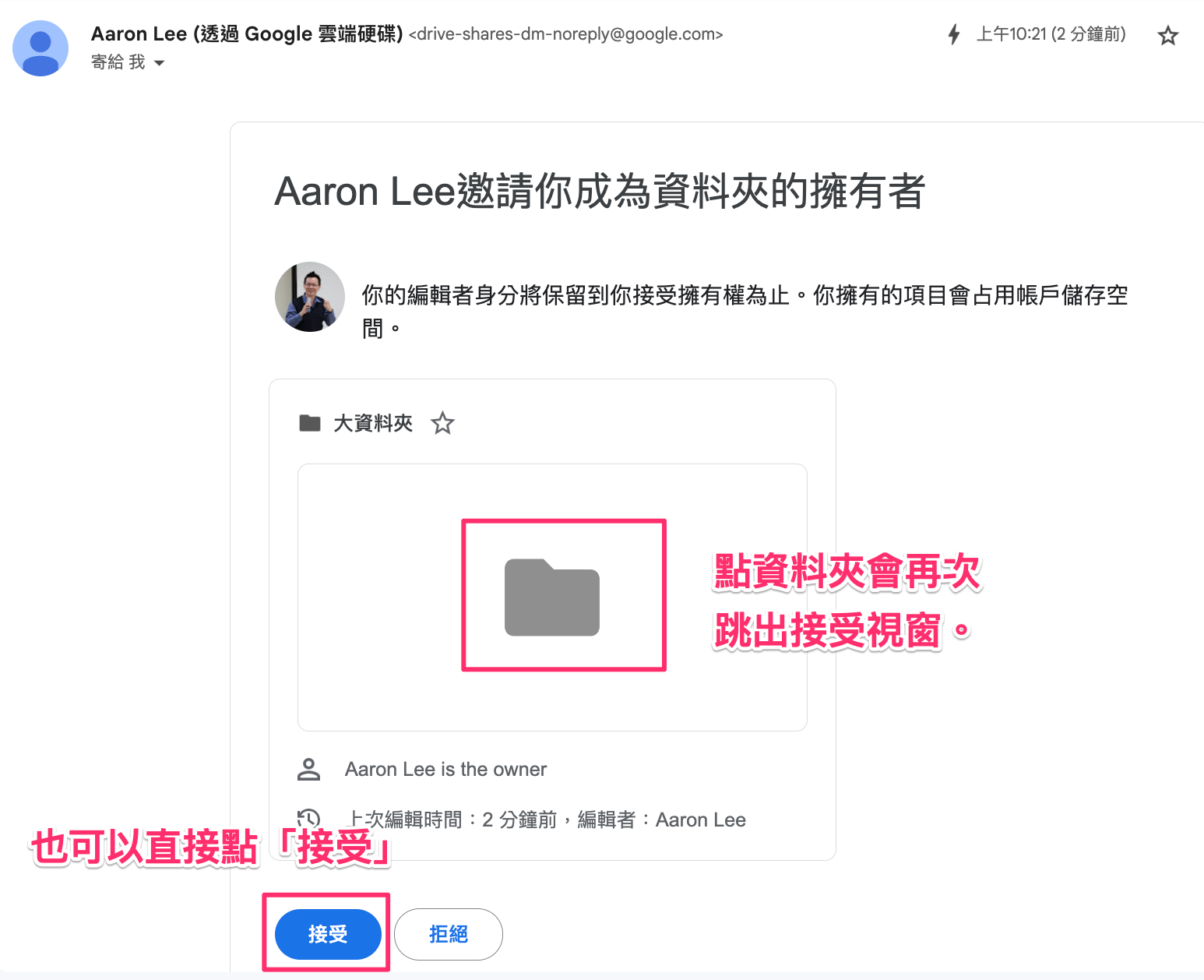Screen dimensions: 1204x980
Task: Click the sender email address drive-shares-dm-noreply
Action: point(566,34)
